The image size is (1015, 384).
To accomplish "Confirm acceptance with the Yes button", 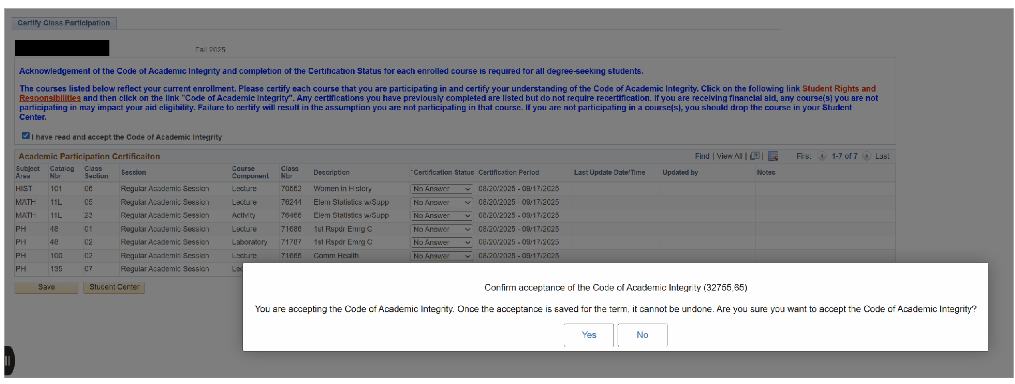I will click(588, 335).
